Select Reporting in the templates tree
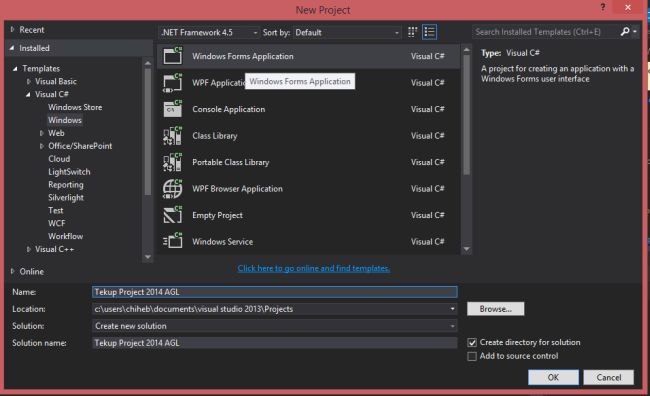Screen dimensions: 650x396 (65, 185)
